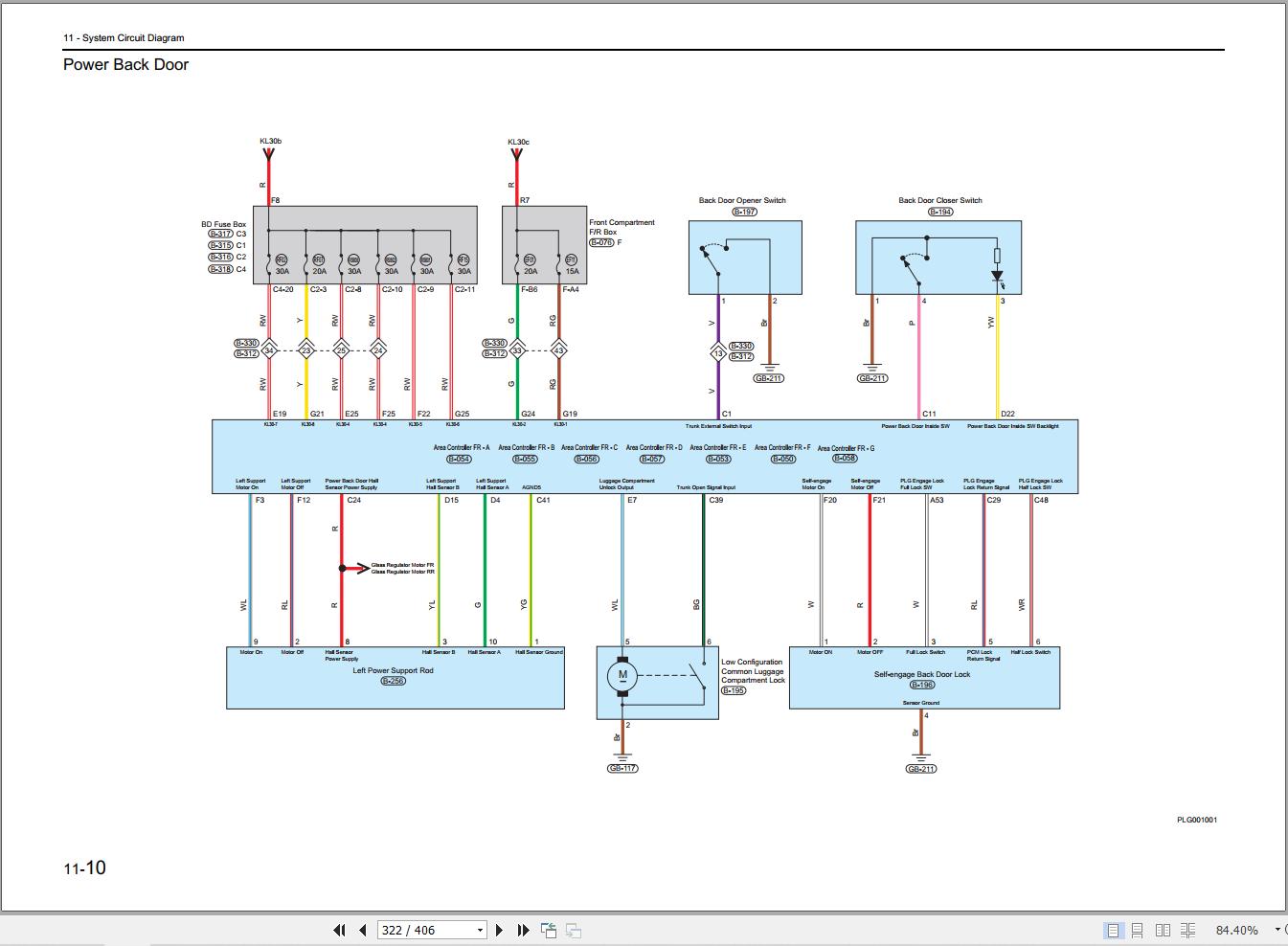Open the B-076 Front Compartment F/R Box reference
Screen dimensions: 1288x946
tap(599, 241)
